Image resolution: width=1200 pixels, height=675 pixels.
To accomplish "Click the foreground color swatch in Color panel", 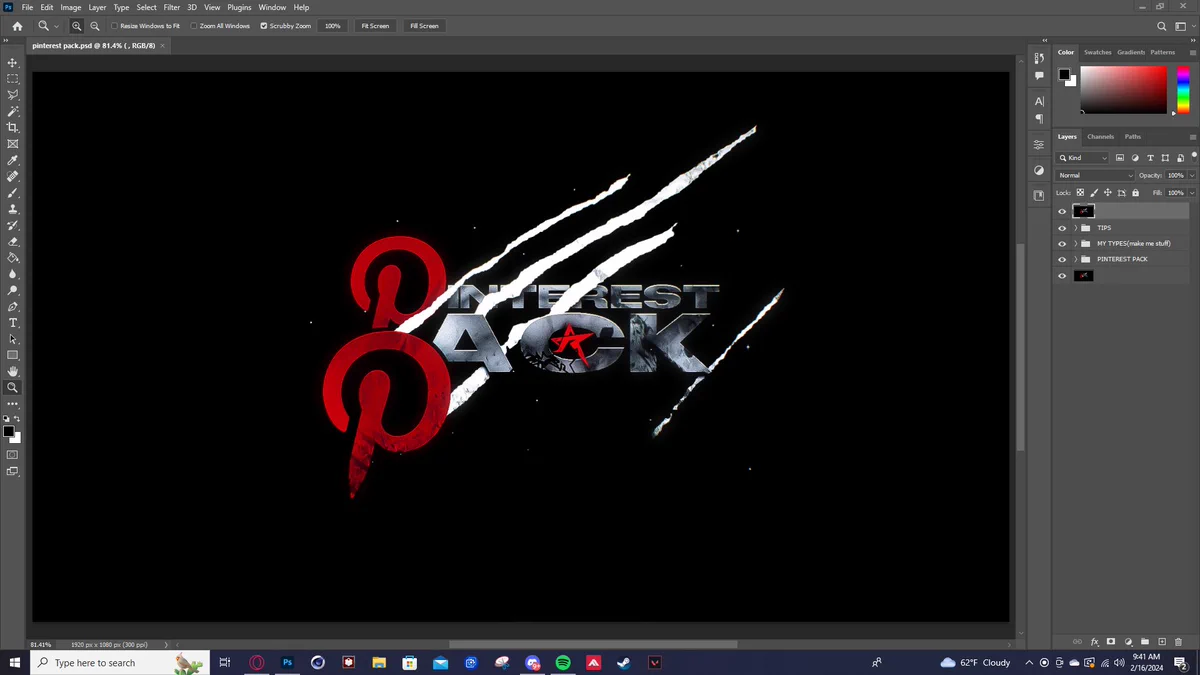I will click(1065, 74).
